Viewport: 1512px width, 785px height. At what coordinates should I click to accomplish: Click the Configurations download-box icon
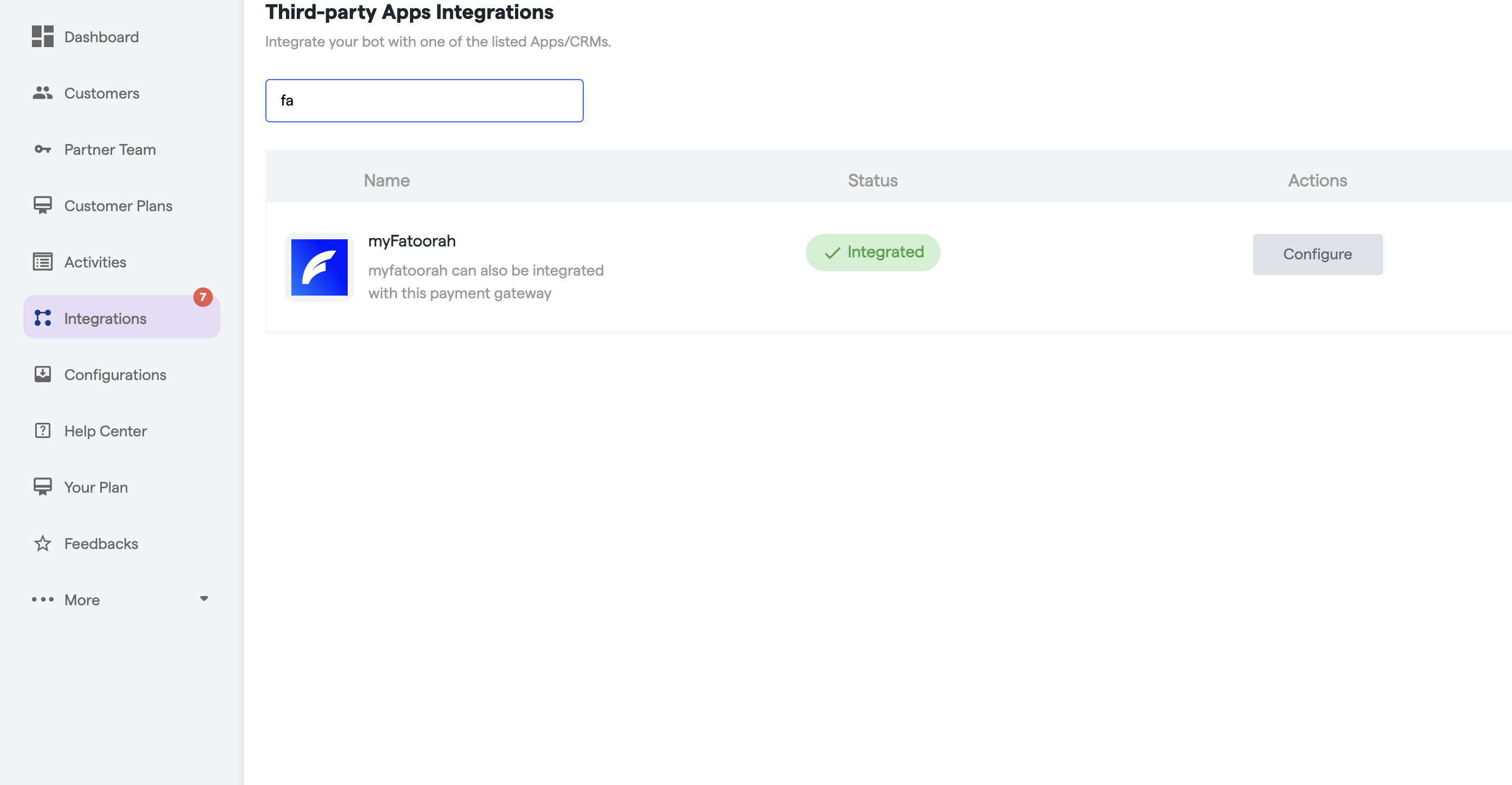[42, 374]
